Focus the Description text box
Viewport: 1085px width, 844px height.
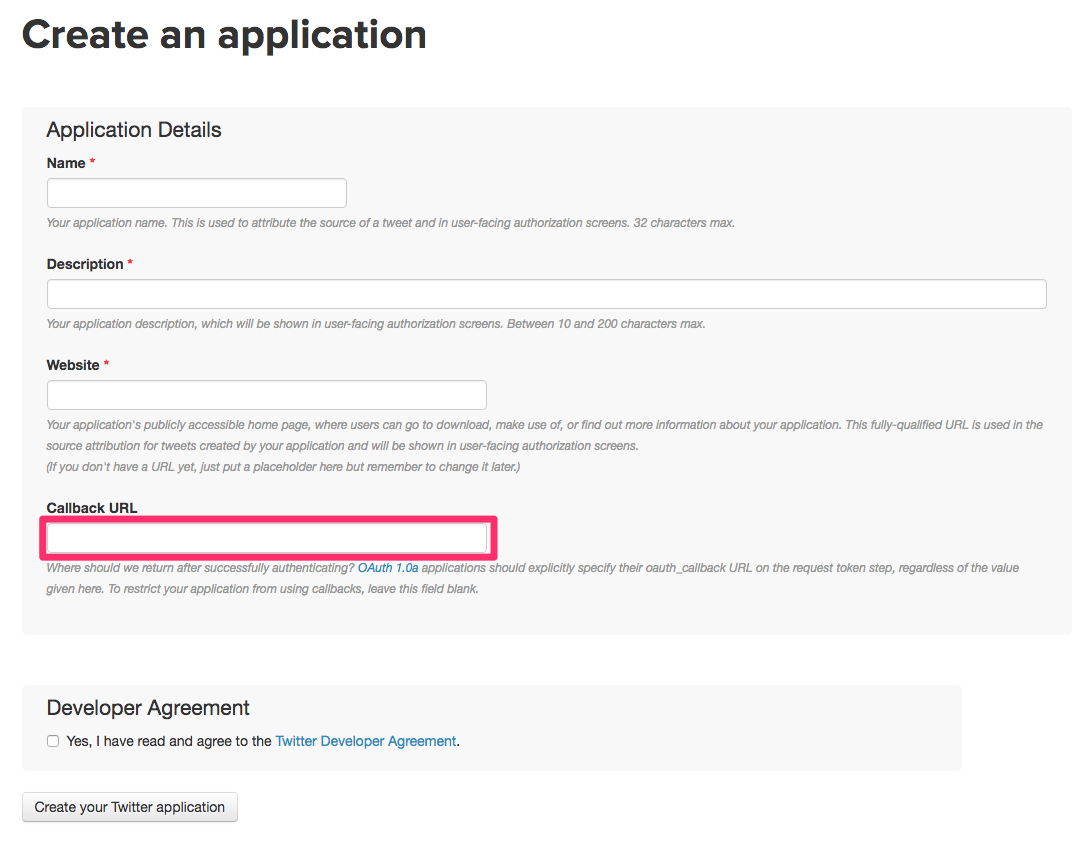click(546, 294)
